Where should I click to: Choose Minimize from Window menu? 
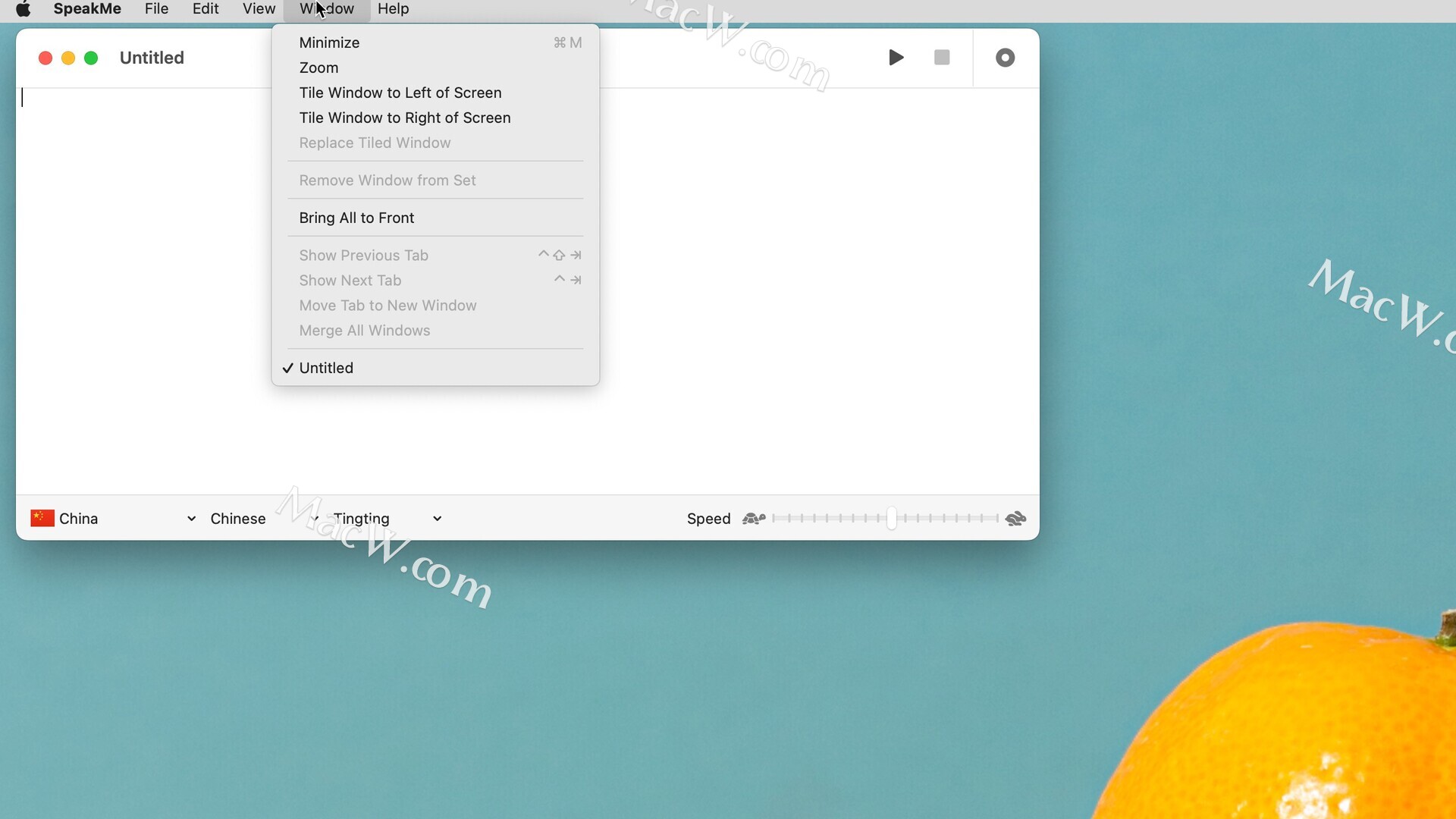point(435,42)
